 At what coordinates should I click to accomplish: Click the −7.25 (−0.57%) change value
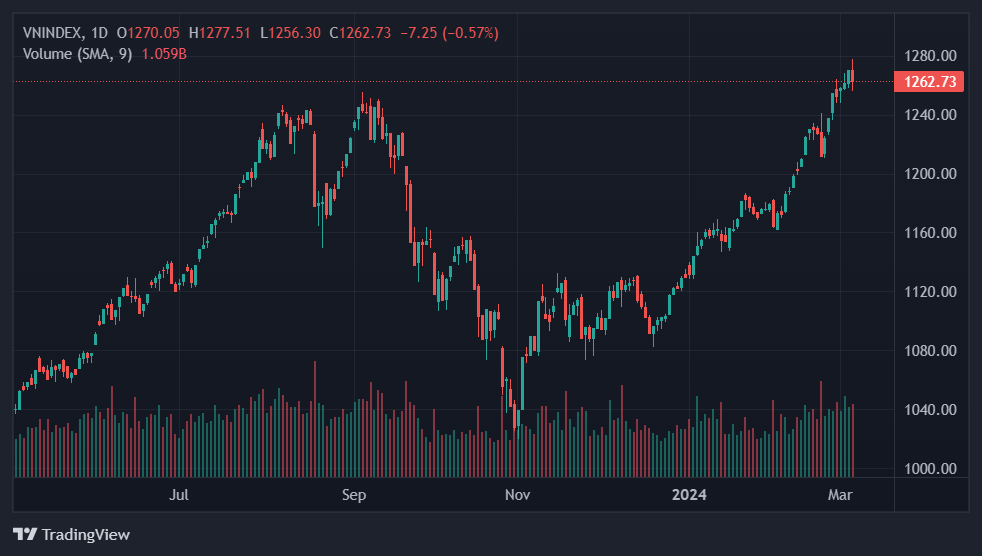coord(449,33)
